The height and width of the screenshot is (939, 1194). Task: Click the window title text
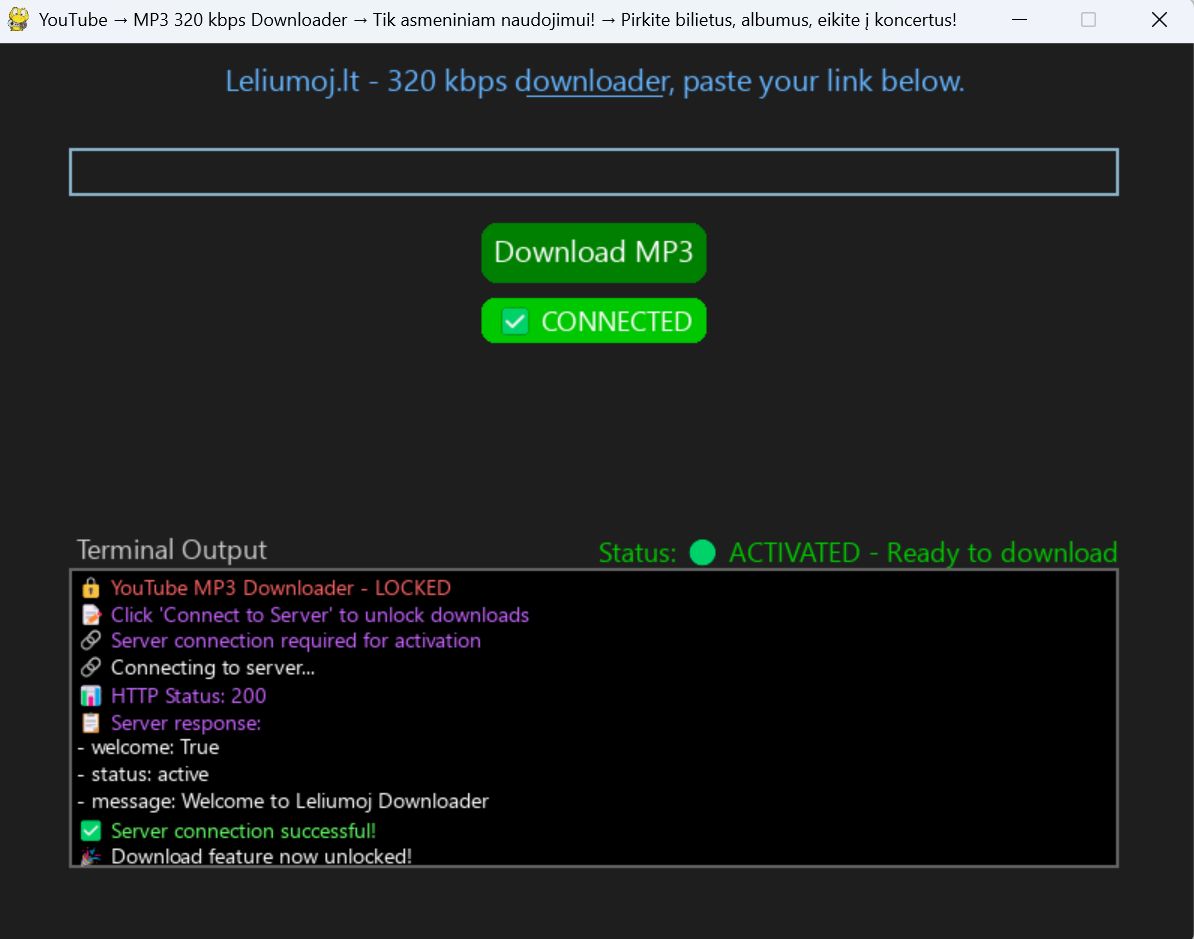pos(497,20)
